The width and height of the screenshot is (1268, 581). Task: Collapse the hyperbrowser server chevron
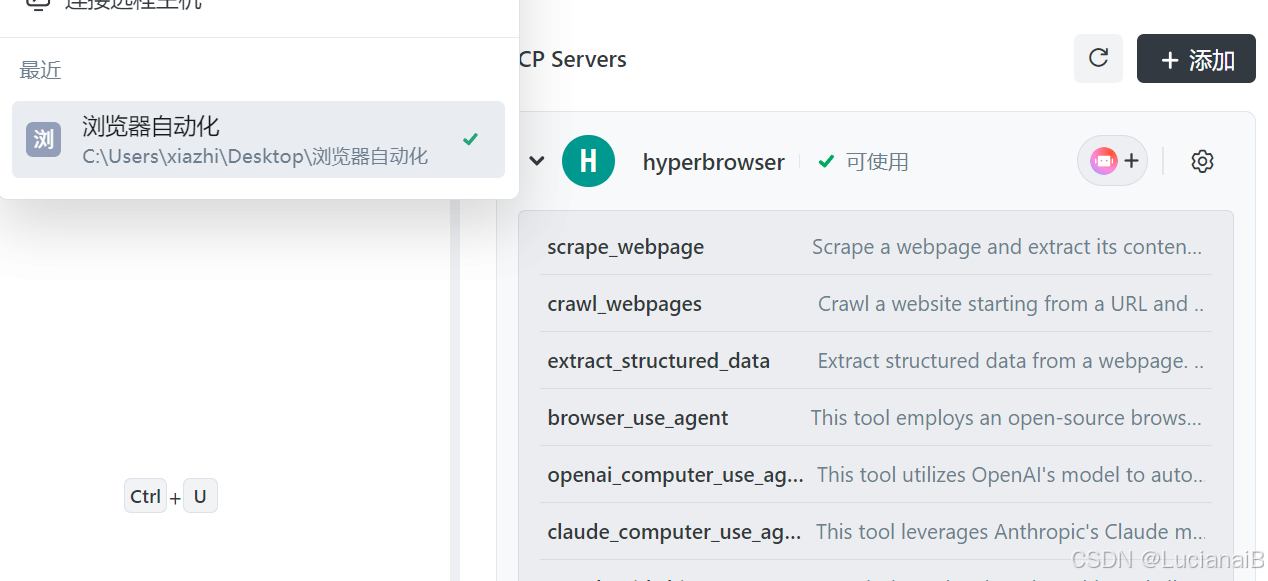pos(537,161)
